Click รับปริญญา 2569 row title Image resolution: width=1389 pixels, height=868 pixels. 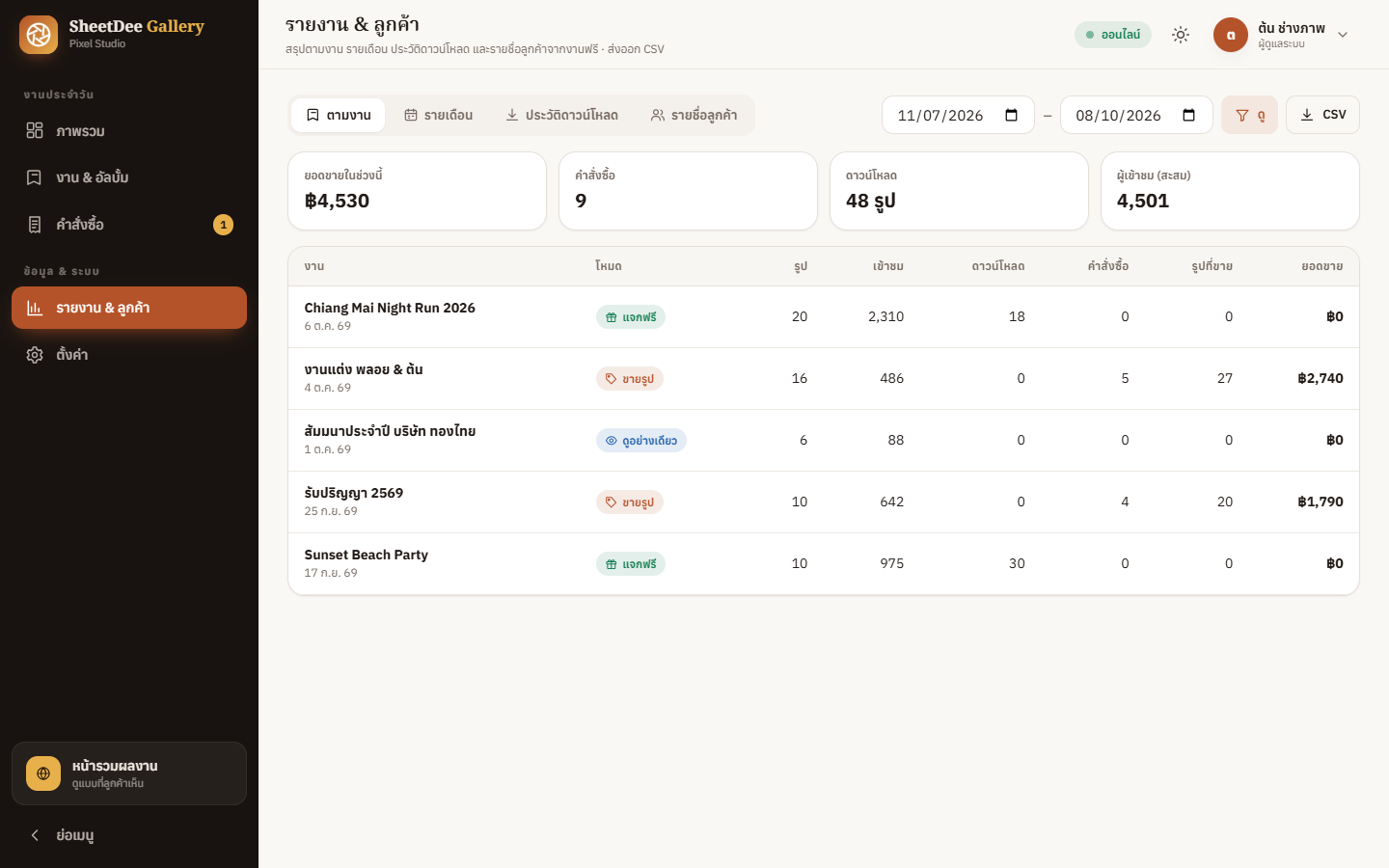tap(354, 493)
